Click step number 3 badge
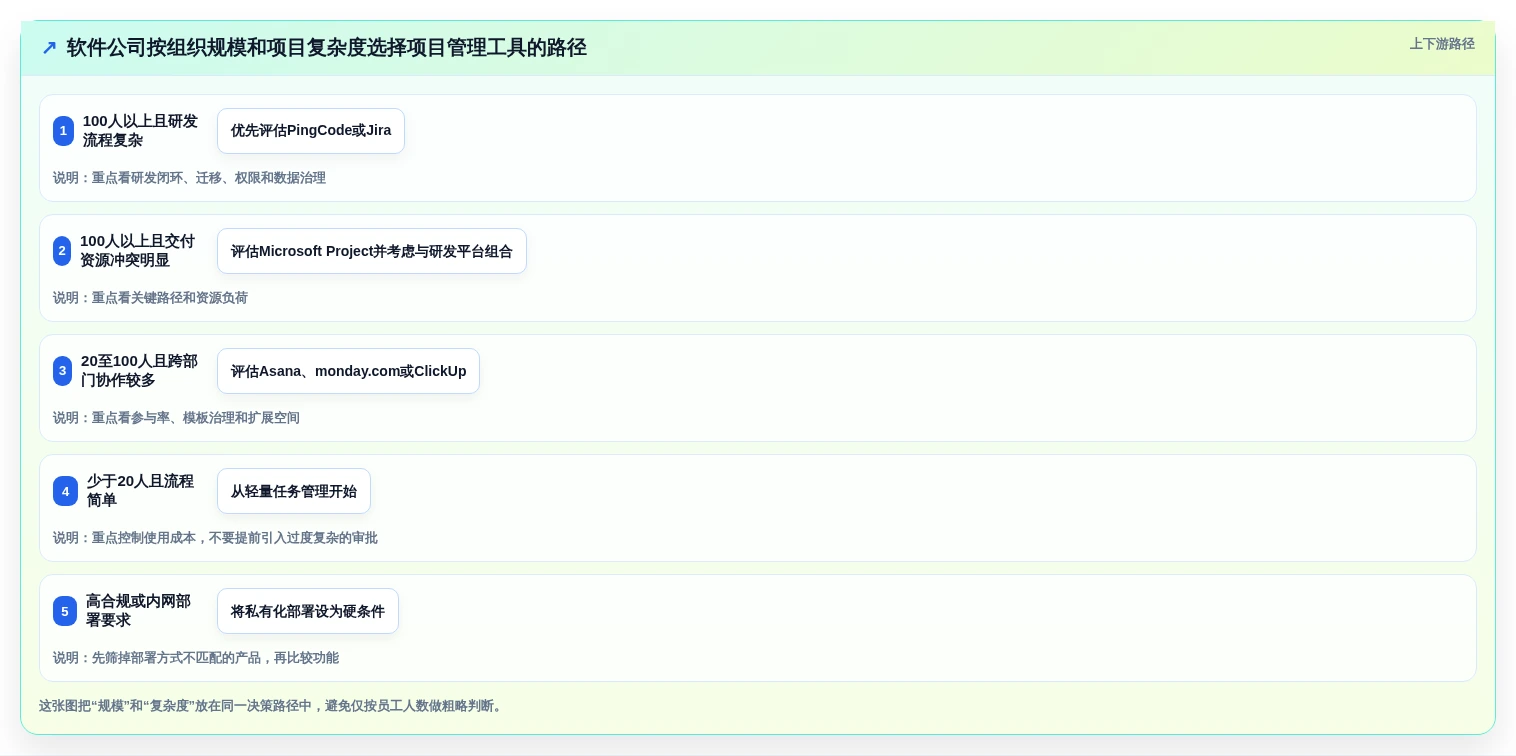1516x756 pixels. point(62,371)
